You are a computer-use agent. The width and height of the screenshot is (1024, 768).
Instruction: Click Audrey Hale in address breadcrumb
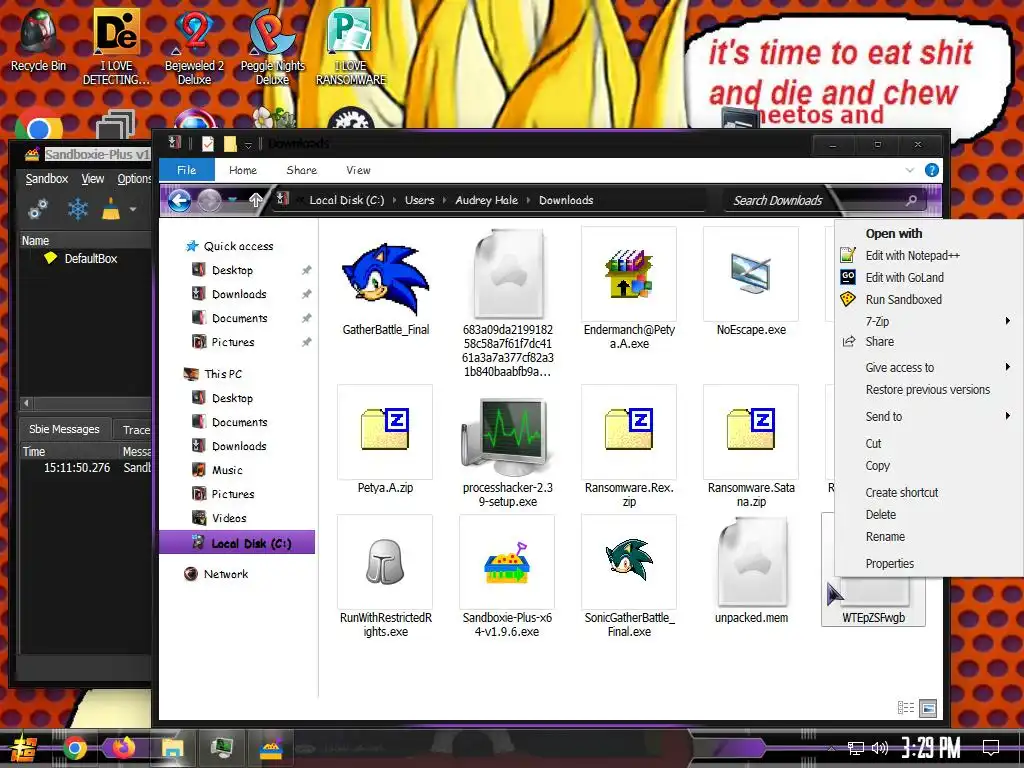(487, 200)
